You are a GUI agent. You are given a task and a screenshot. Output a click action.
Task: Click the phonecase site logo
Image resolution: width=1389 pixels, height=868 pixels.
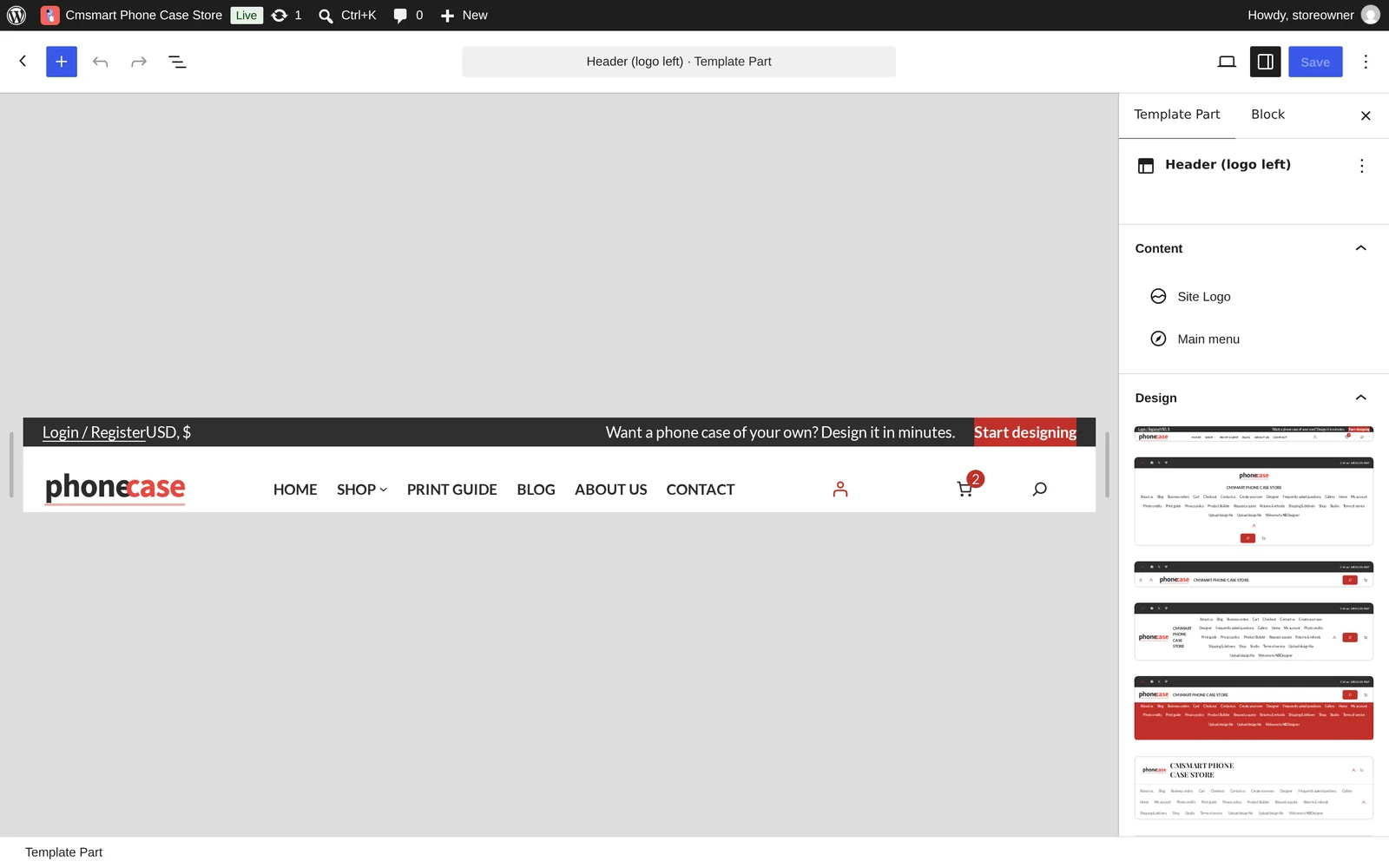pos(115,488)
